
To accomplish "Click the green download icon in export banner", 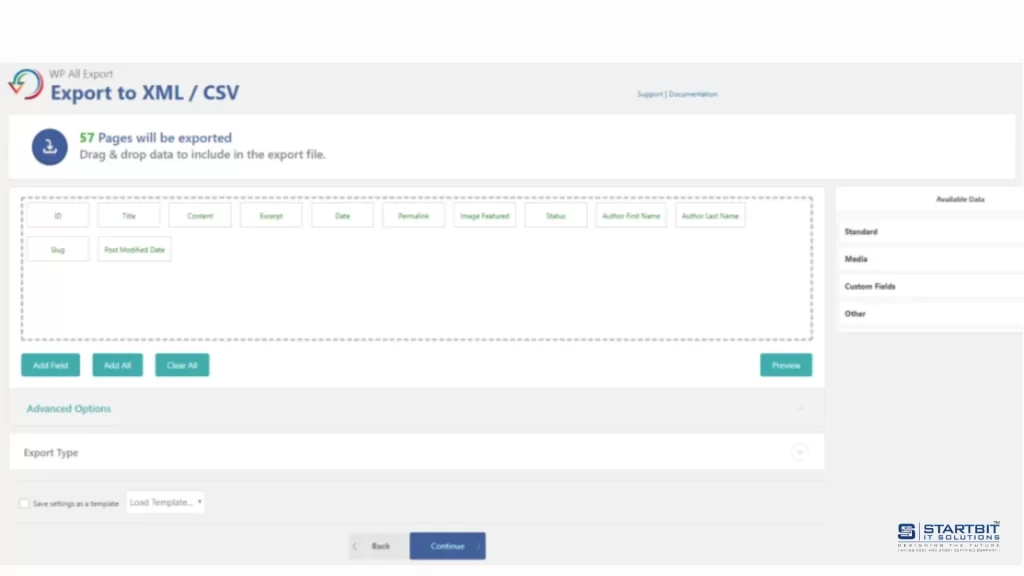I will click(x=49, y=147).
